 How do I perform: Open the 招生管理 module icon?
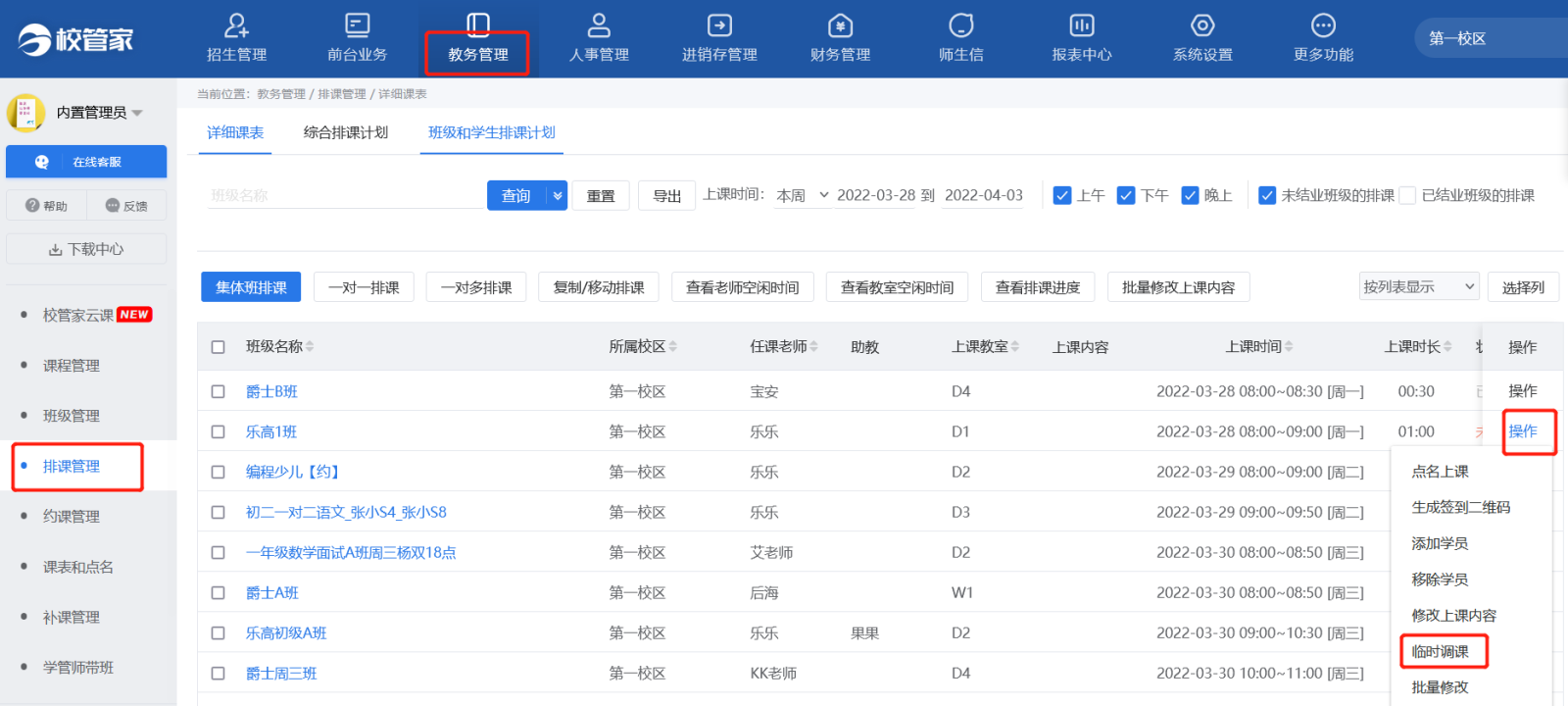coord(236,25)
